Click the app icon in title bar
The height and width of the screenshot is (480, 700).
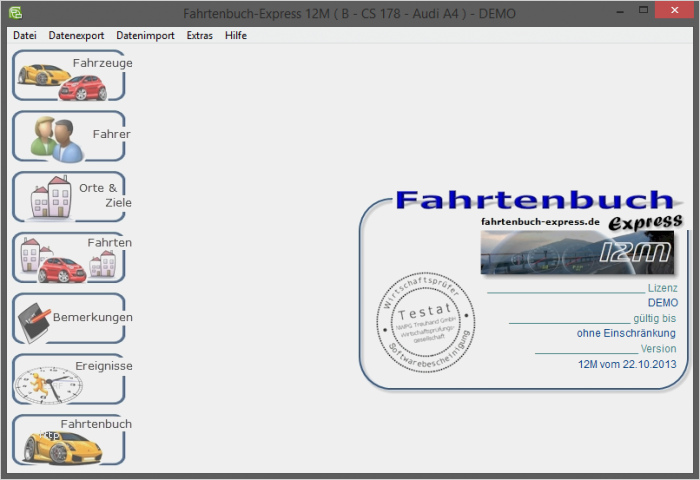15,13
